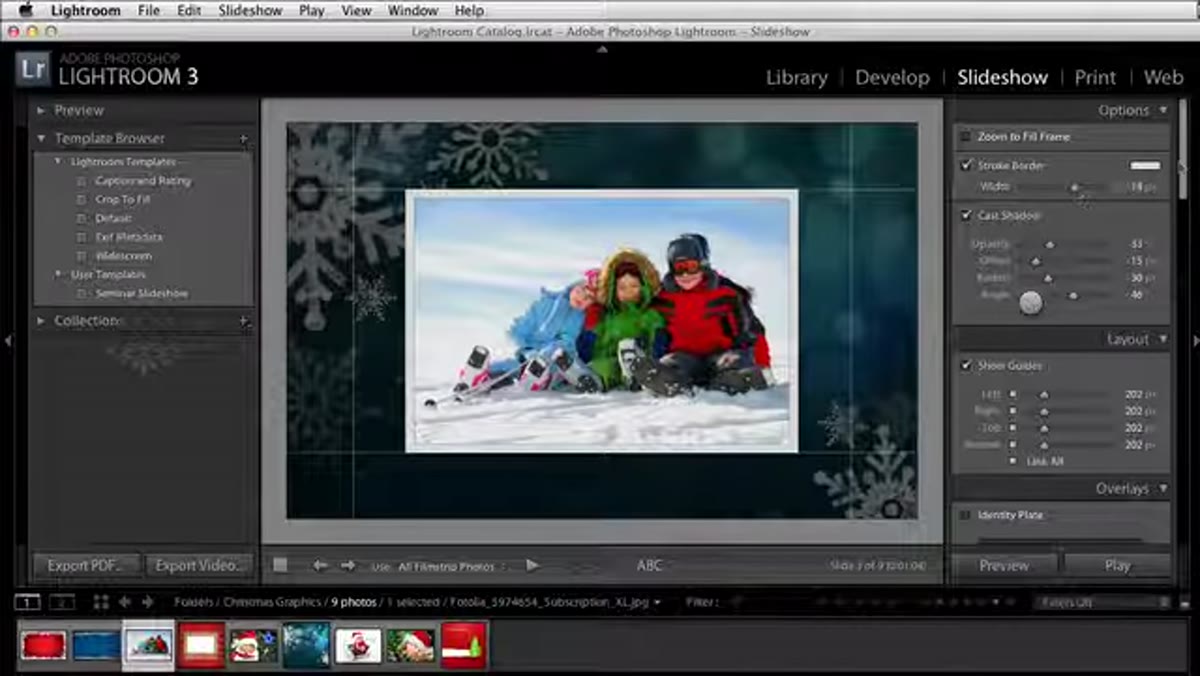1200x676 pixels.
Task: Open the Apple menu
Action: [25, 11]
